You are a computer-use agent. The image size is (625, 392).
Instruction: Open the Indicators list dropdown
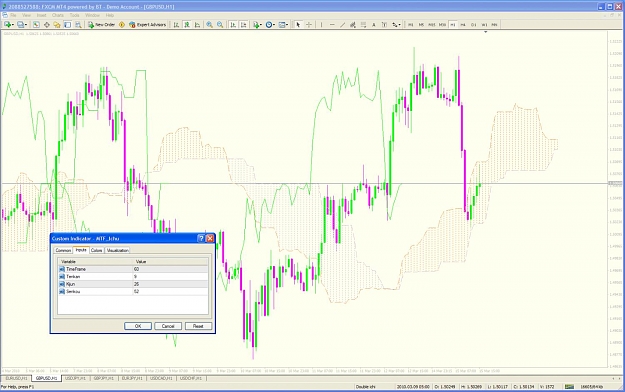tap(257, 25)
